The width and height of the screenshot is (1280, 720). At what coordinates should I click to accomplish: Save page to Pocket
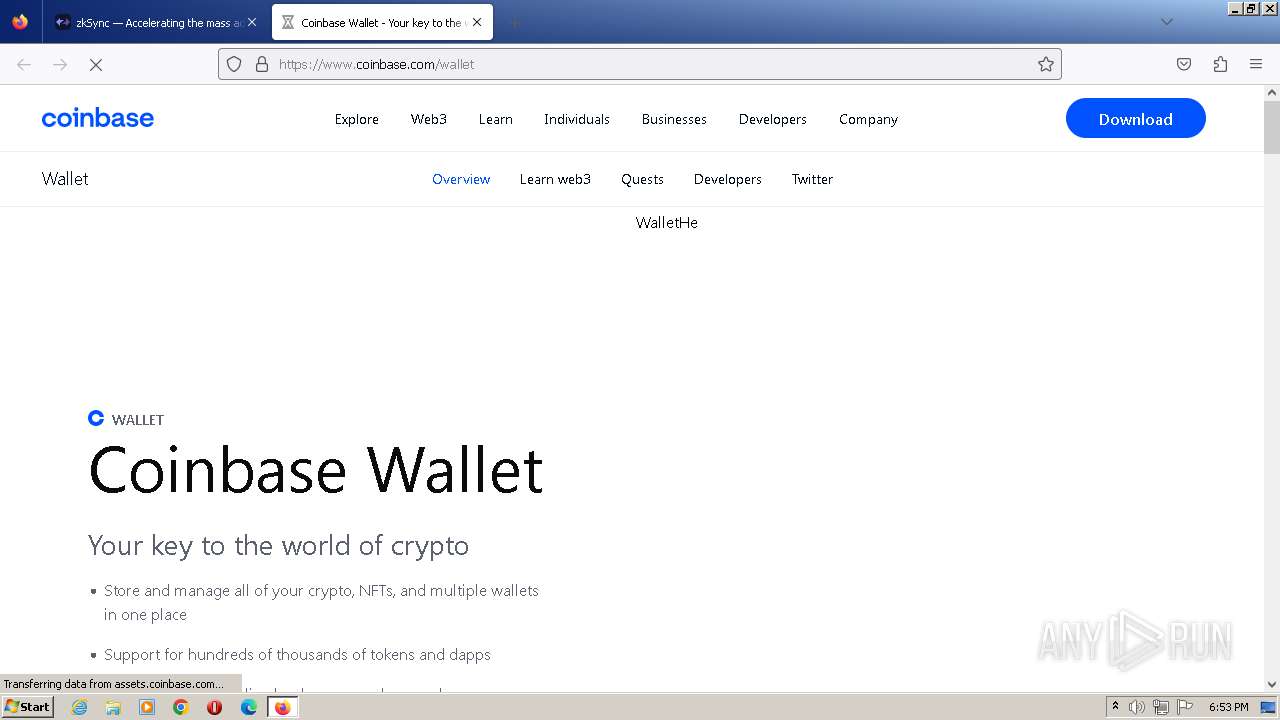[x=1184, y=64]
